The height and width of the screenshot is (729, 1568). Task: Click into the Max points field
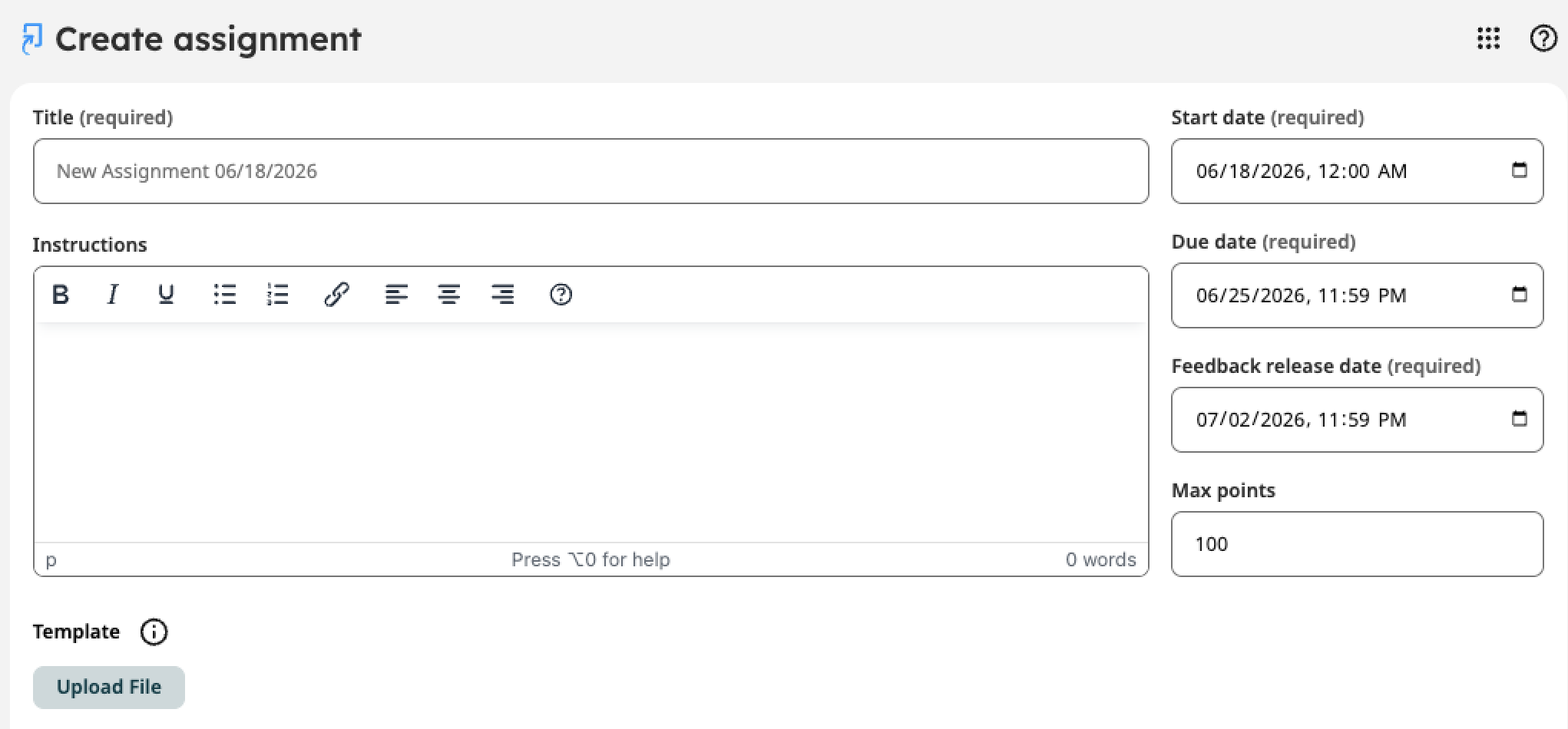tap(1357, 544)
